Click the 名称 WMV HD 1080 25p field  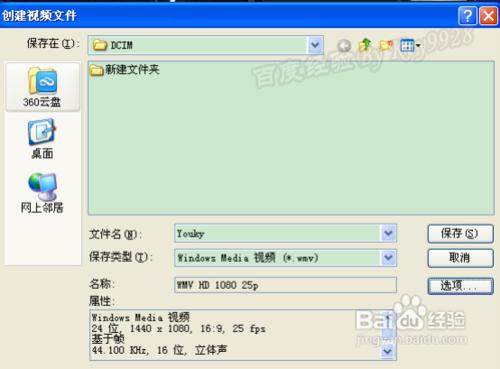(285, 285)
